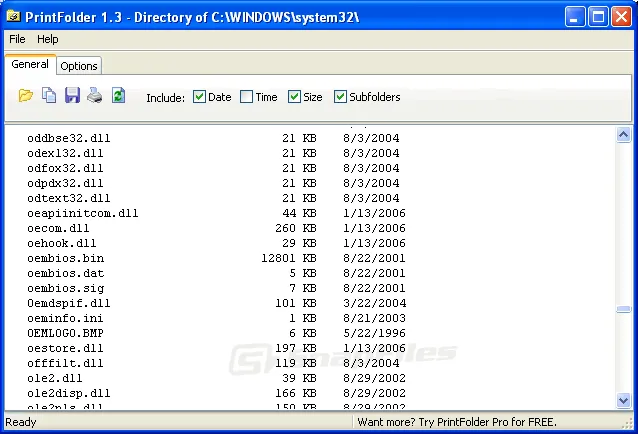The height and width of the screenshot is (434, 638).
Task: Save the listing with the floppy disk icon
Action: pyautogui.click(x=72, y=96)
